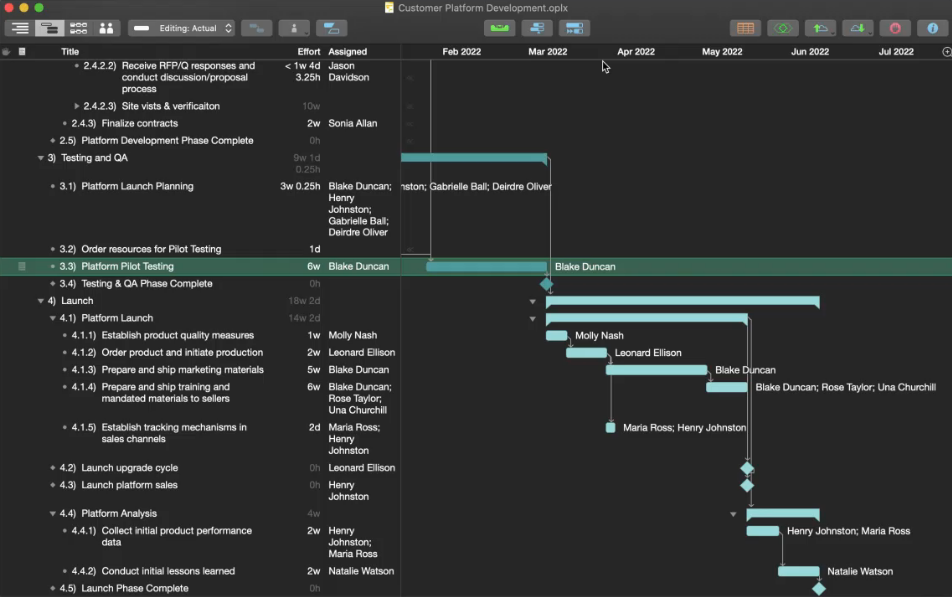Viewport: 952px width, 597px height.
Task: Select the Leonard Ellison production task bar
Action: coord(586,352)
